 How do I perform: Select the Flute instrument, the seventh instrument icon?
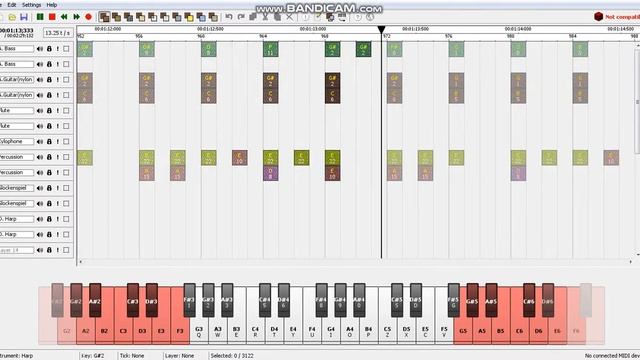[177, 17]
